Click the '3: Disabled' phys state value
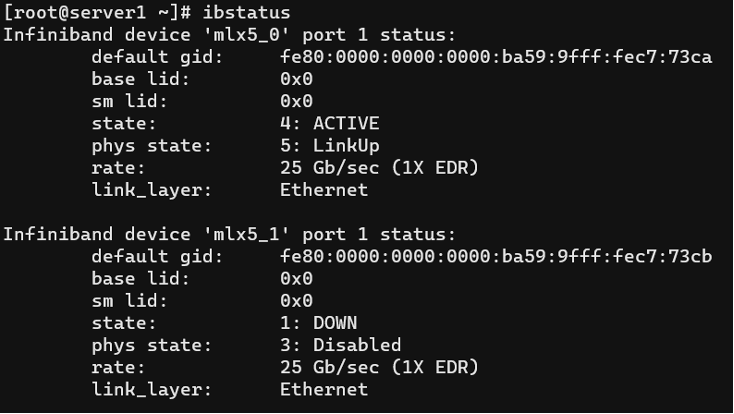734x414 pixels. (x=340, y=345)
